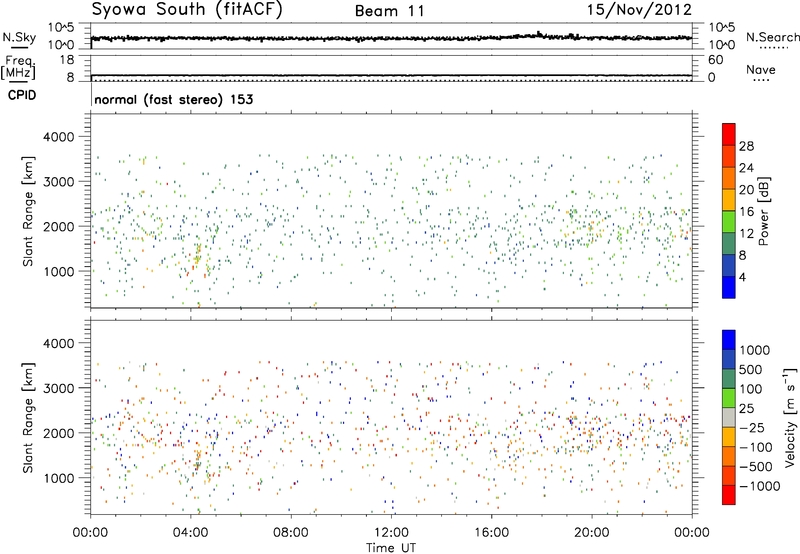The width and height of the screenshot is (800, 554).
Task: Click 'Slant Range [km]' label of velocity panel
Action: pos(28,418)
